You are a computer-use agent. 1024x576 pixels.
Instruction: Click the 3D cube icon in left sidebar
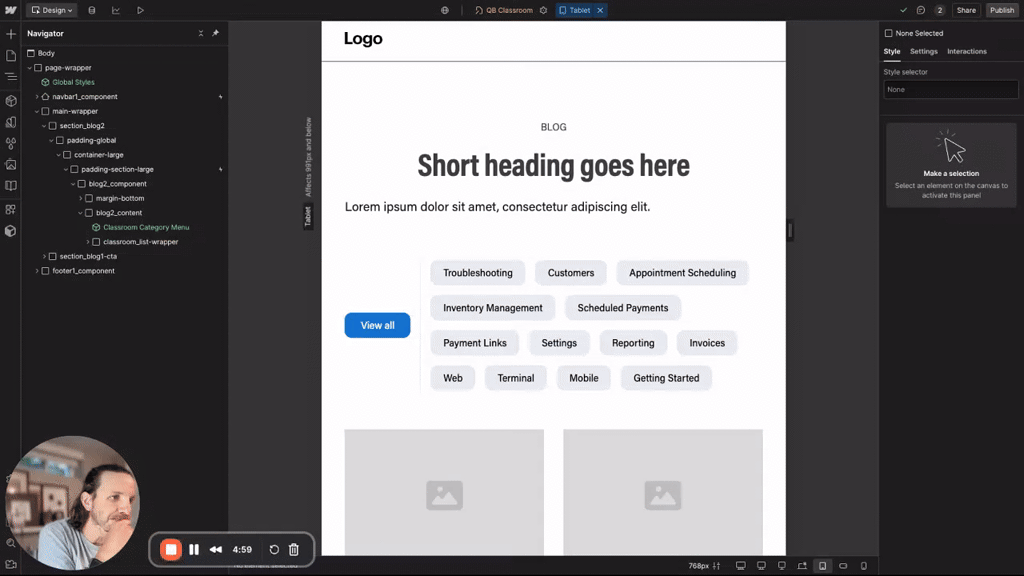(10, 231)
